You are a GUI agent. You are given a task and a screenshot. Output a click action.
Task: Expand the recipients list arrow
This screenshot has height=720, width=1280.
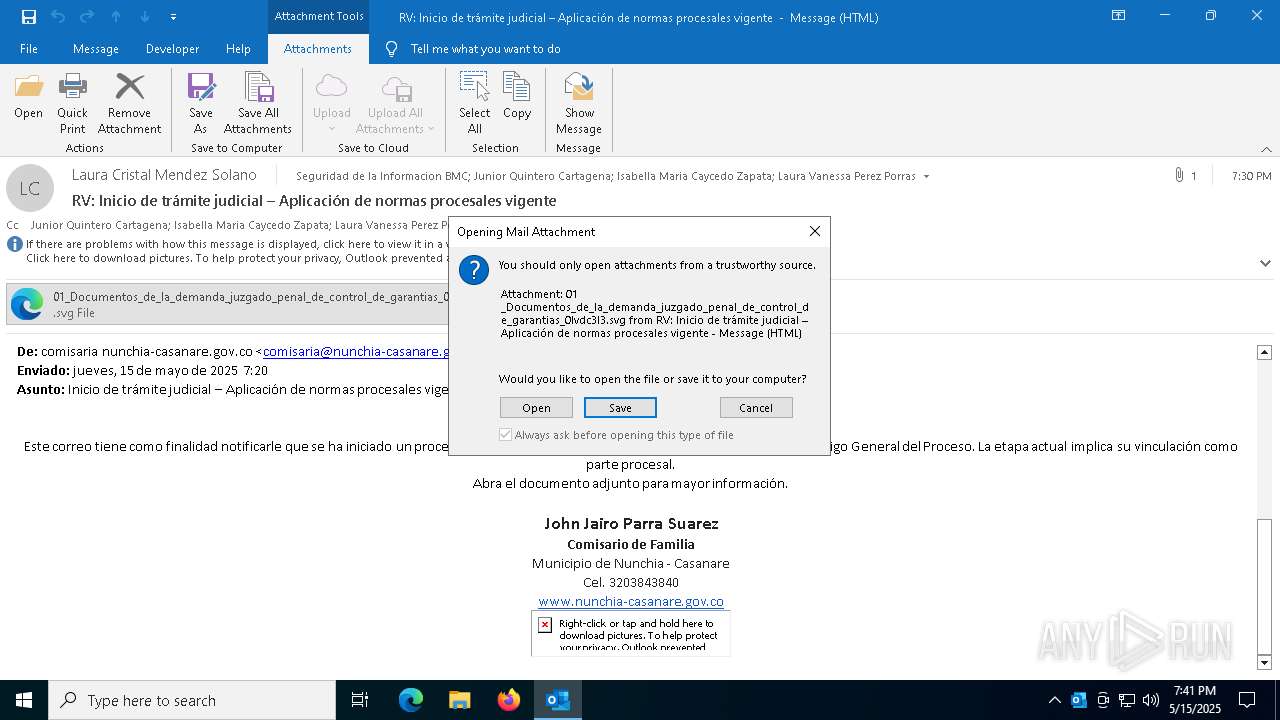[926, 177]
